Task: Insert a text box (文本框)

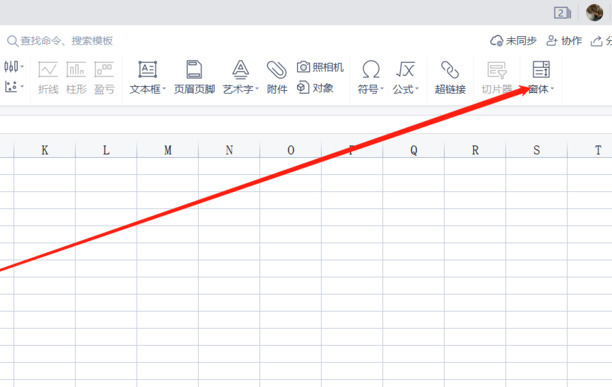Action: coord(147,78)
